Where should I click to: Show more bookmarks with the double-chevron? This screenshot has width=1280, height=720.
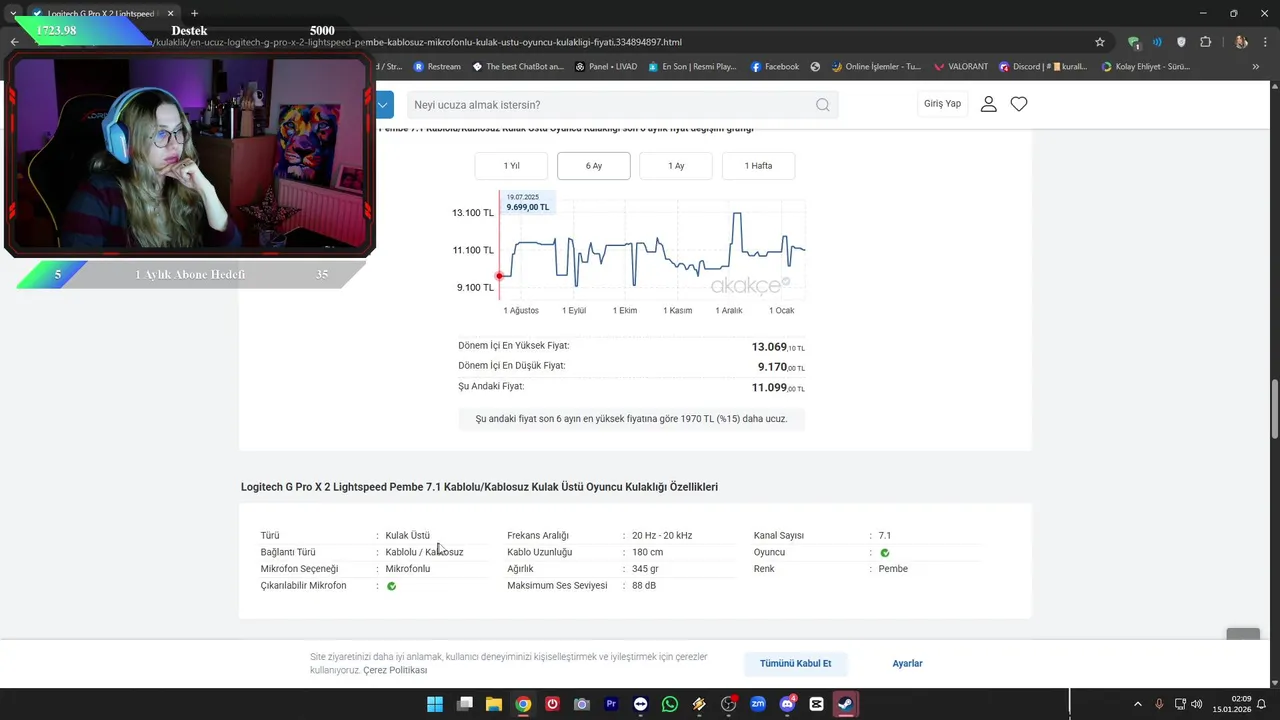tap(1256, 67)
